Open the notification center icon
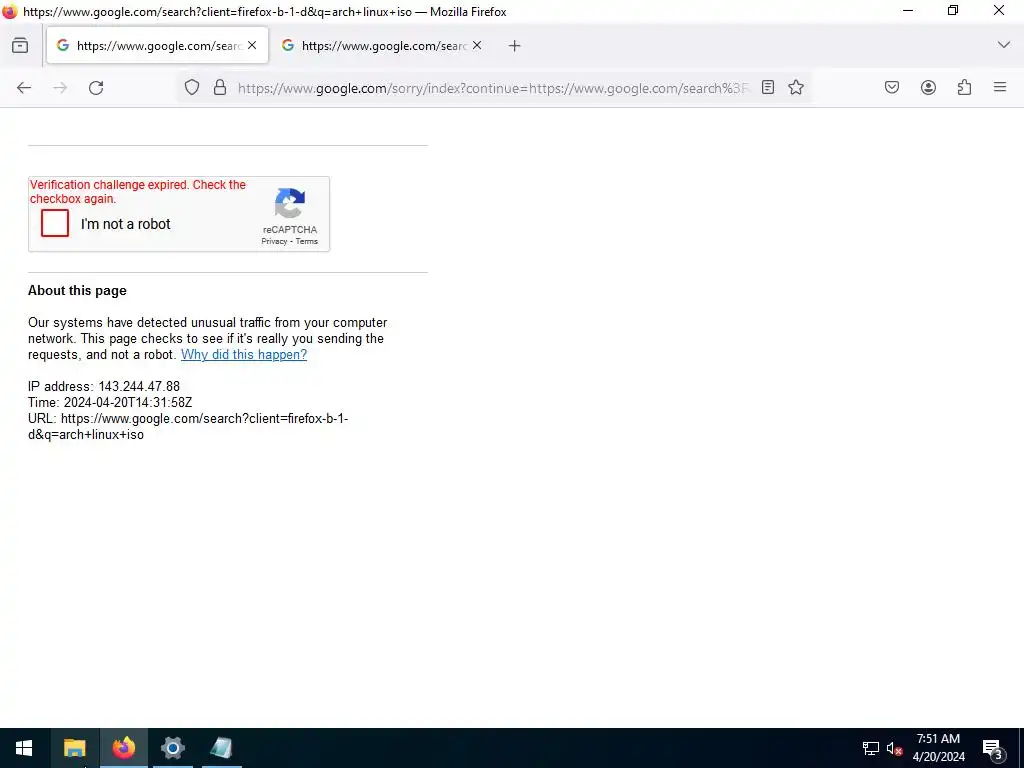The height and width of the screenshot is (768, 1024). point(992,748)
